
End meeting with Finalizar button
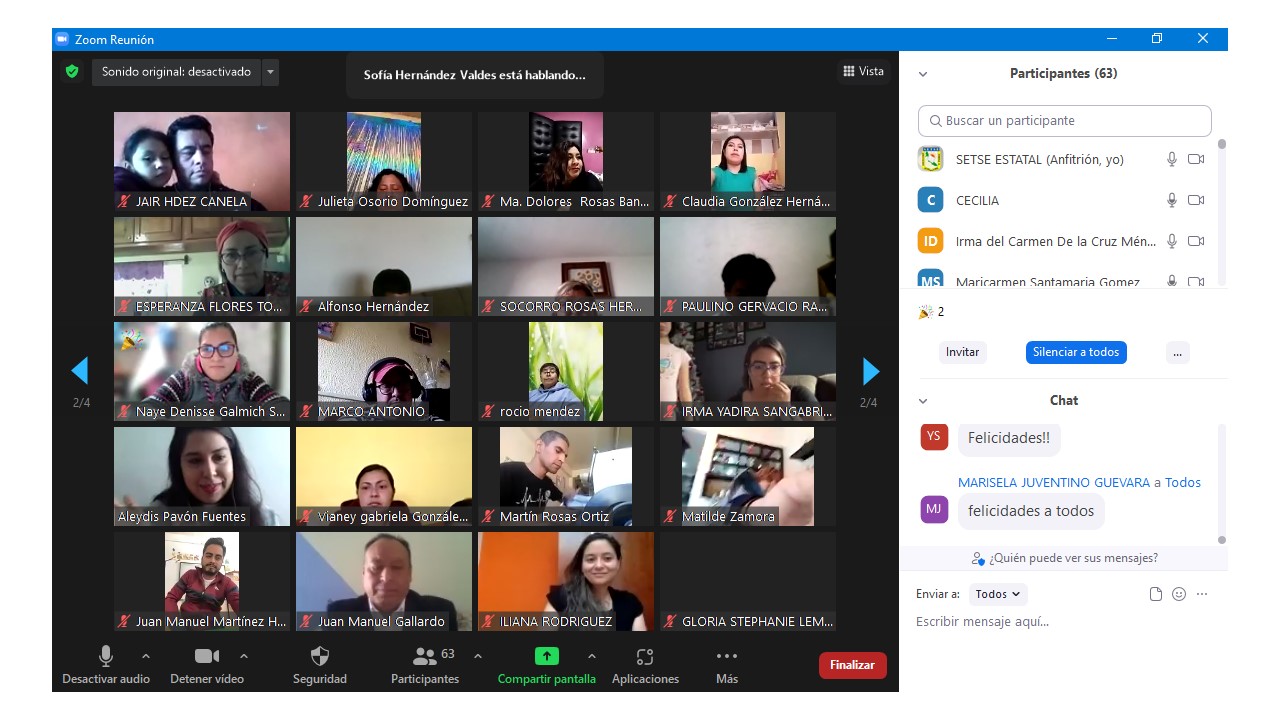[x=852, y=665]
